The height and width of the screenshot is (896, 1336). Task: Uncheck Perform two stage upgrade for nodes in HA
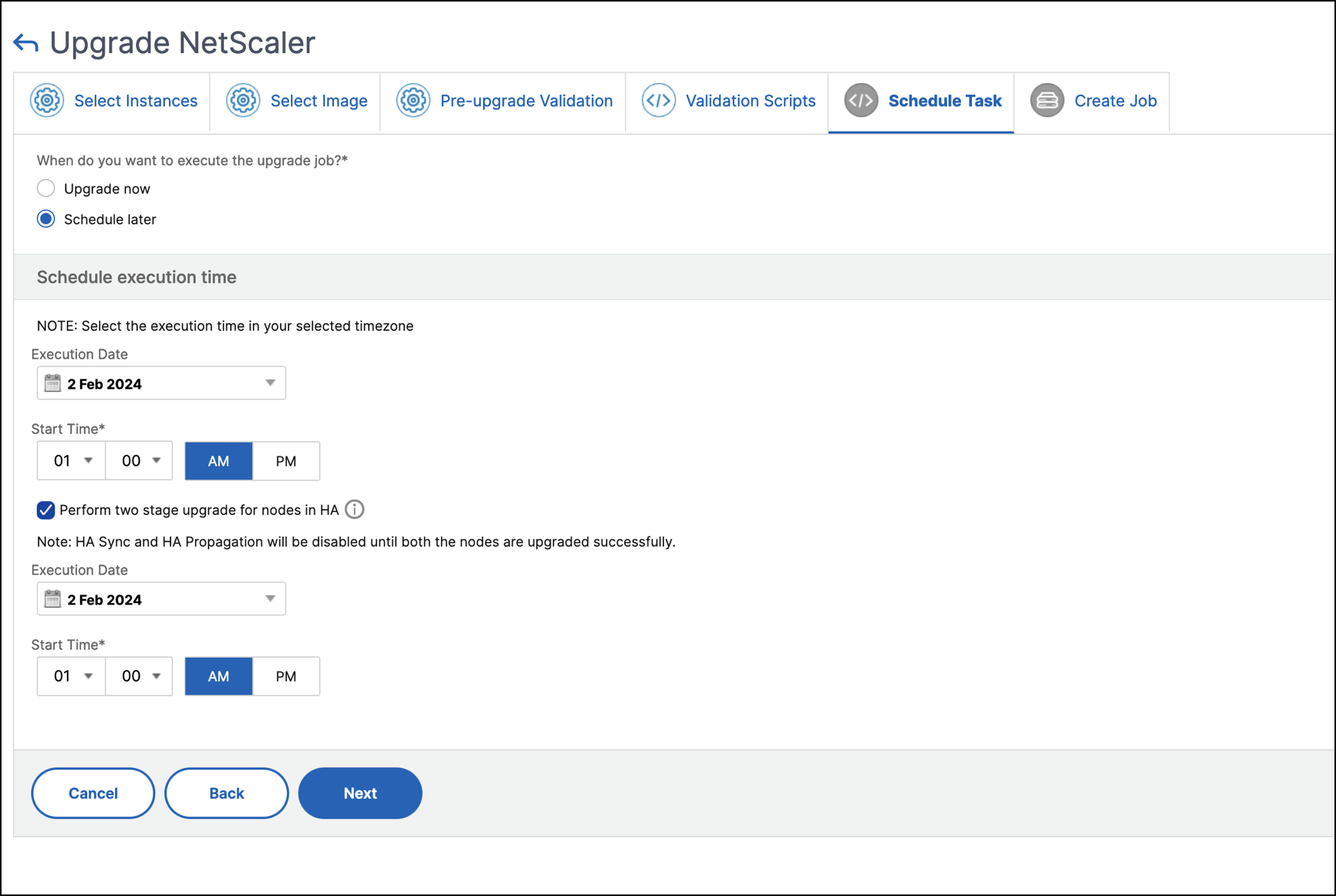point(46,510)
